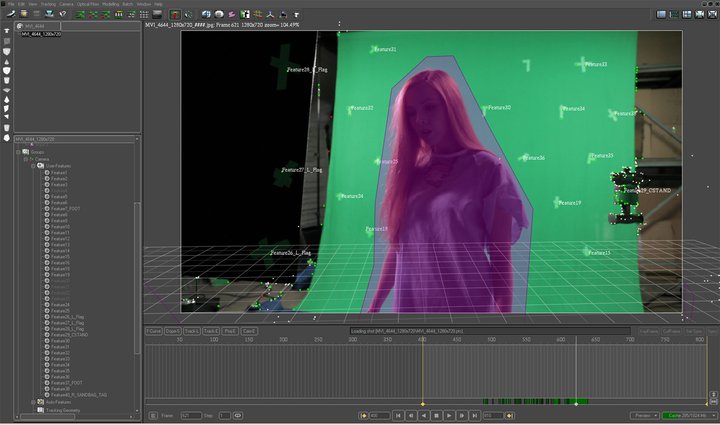Click the vertical scrollbar of the feature tree
This screenshot has width=720, height=425.
137,278
